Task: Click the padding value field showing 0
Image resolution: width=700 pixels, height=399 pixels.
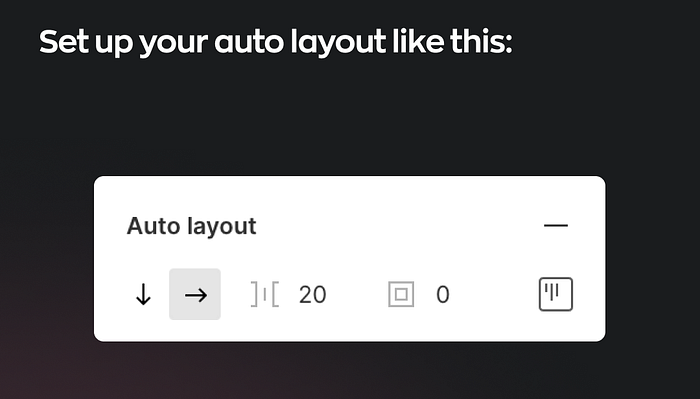Action: 442,295
